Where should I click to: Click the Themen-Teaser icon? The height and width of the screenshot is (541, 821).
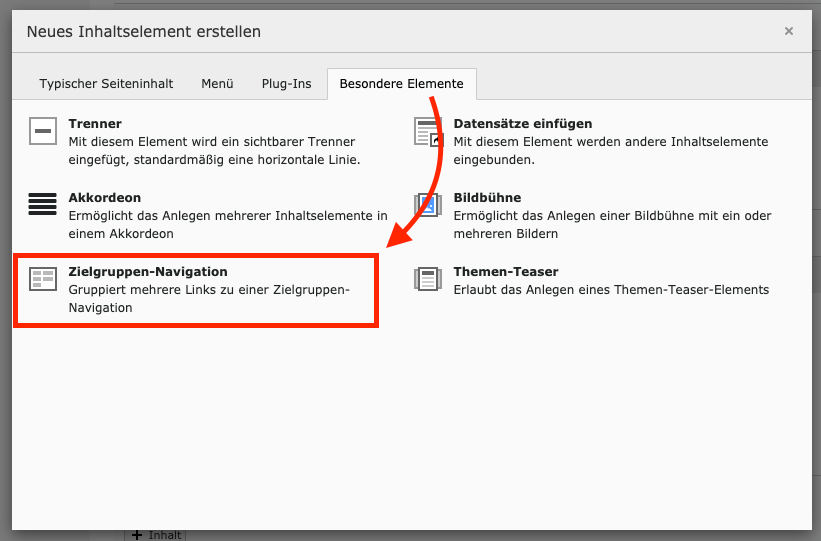click(x=428, y=279)
